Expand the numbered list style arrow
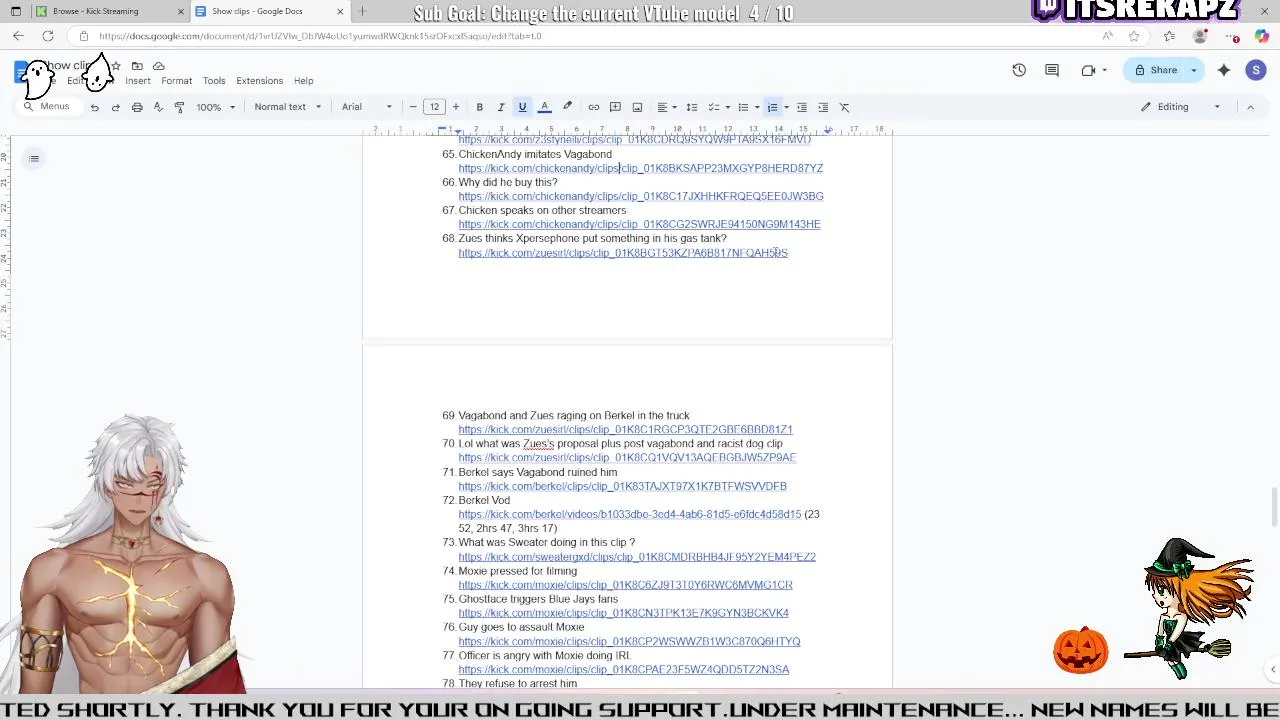This screenshot has height=720, width=1280. (x=786, y=107)
